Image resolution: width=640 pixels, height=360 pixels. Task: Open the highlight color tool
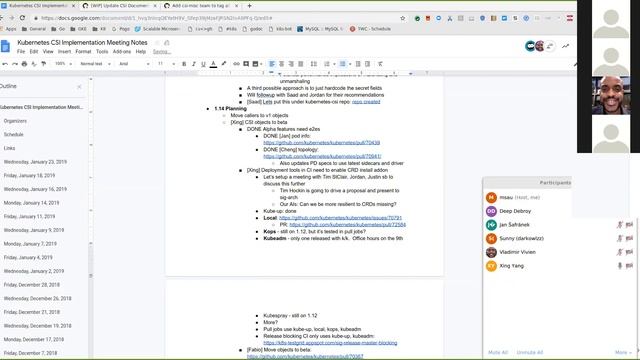223,64
